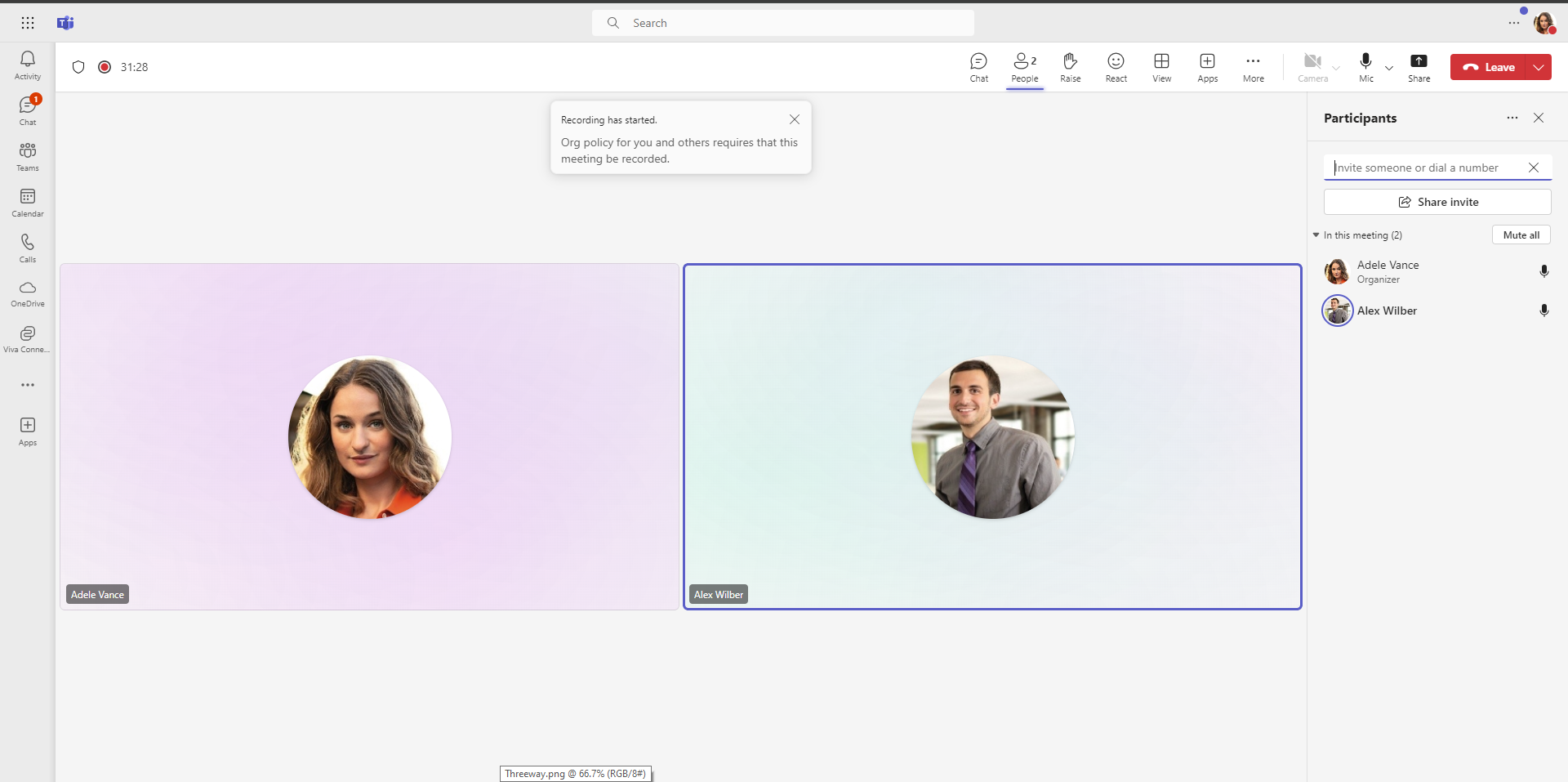Close the Participants pane
The width and height of the screenshot is (1568, 782).
click(1539, 118)
